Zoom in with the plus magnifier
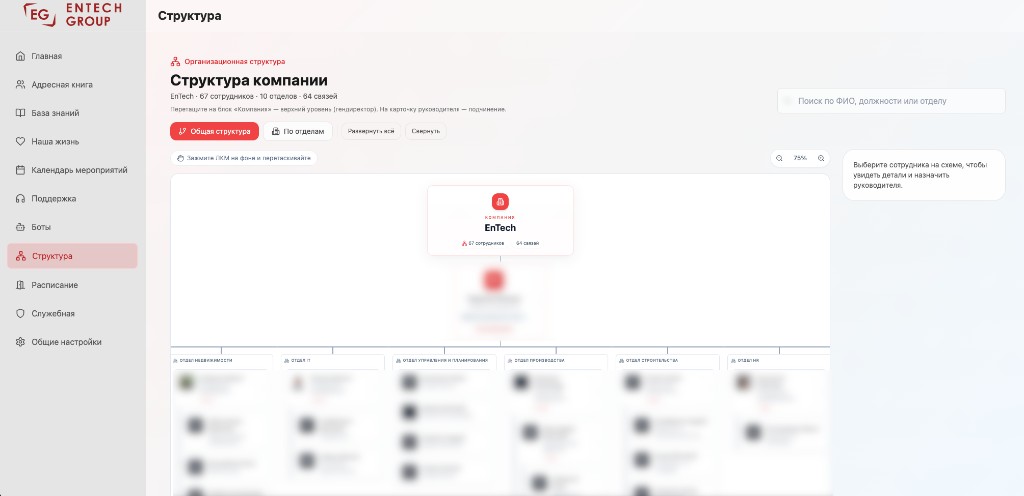The width and height of the screenshot is (1024, 496). 821,159
